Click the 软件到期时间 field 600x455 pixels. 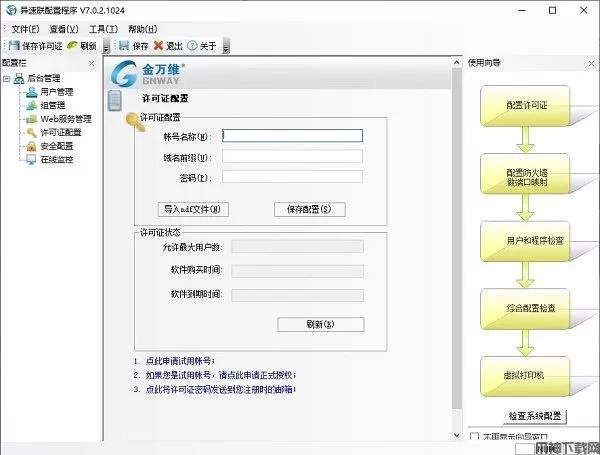(x=297, y=295)
